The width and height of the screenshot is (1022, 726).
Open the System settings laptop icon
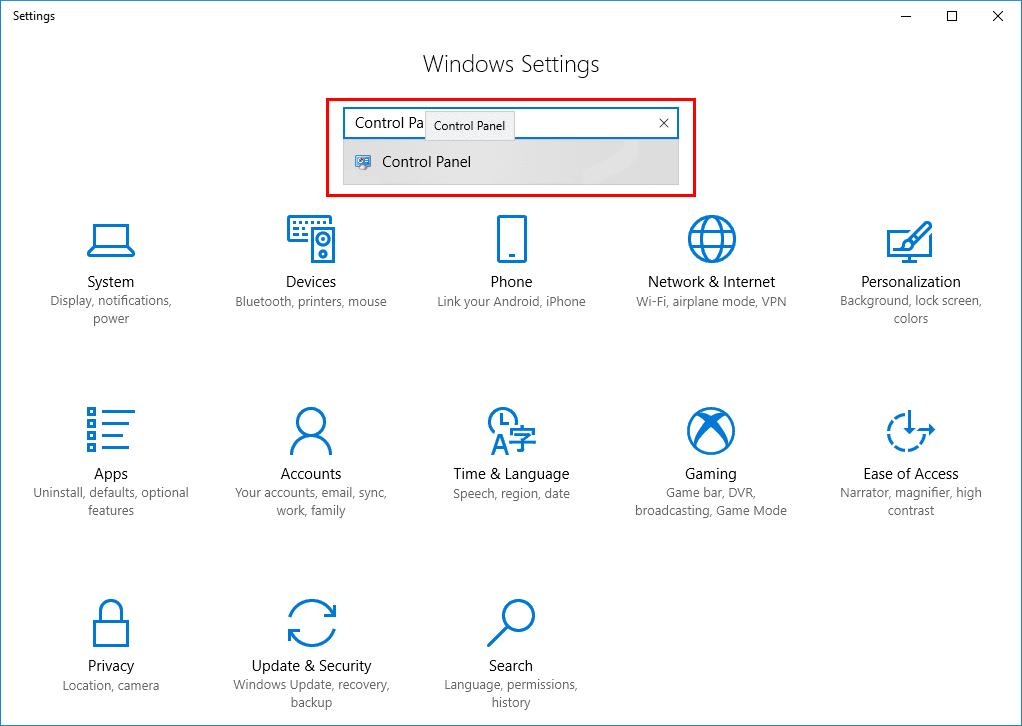pos(111,240)
